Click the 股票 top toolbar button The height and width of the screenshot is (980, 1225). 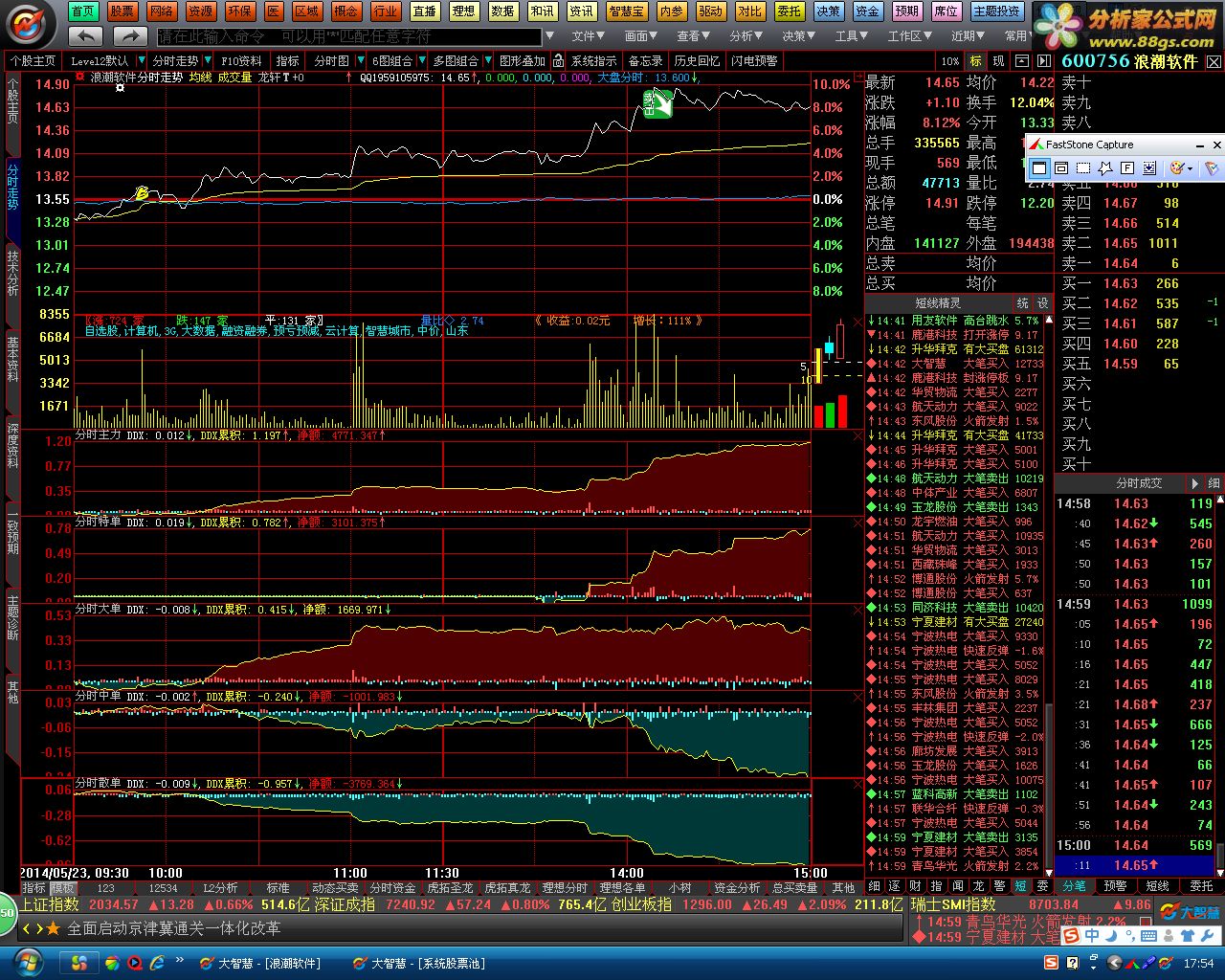pos(122,11)
